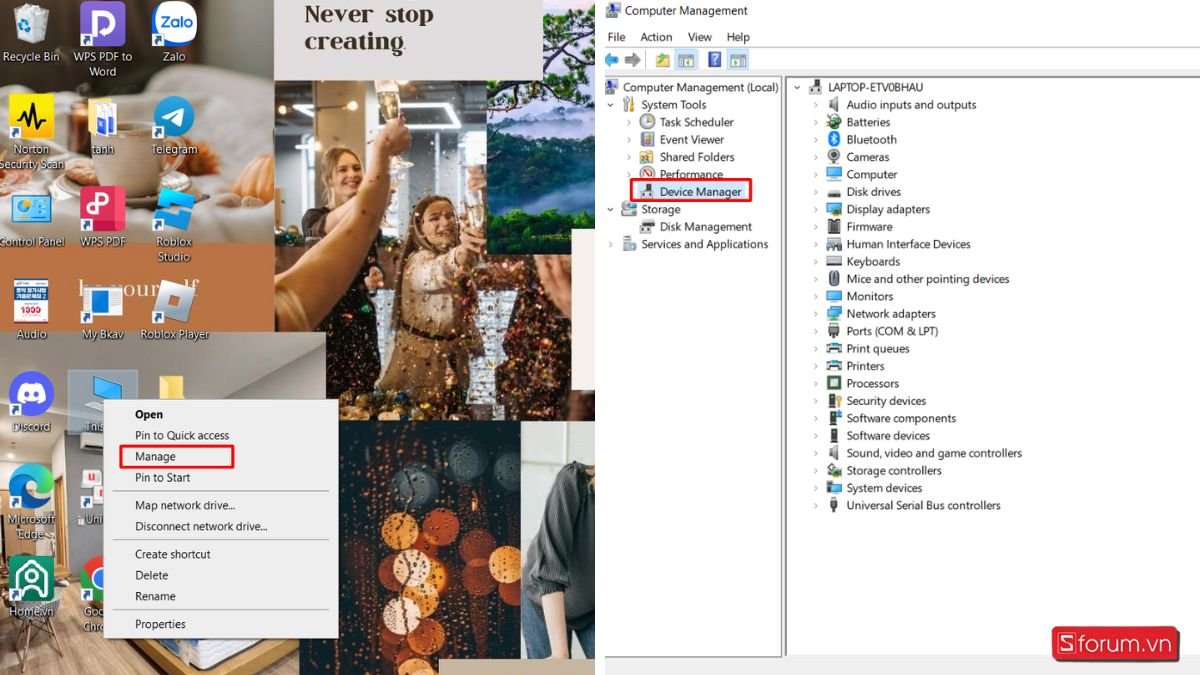The height and width of the screenshot is (675, 1200).
Task: Click the back navigation arrow
Action: 611,59
